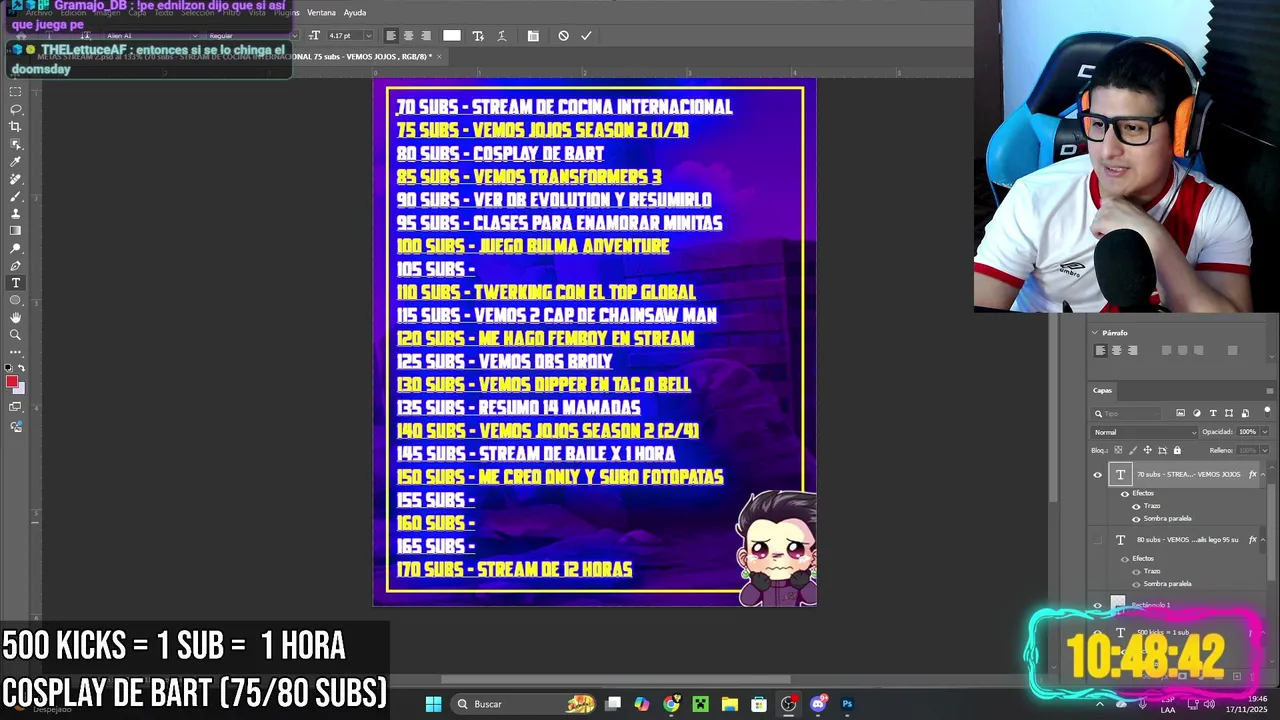Select the Crop tool

click(15, 127)
